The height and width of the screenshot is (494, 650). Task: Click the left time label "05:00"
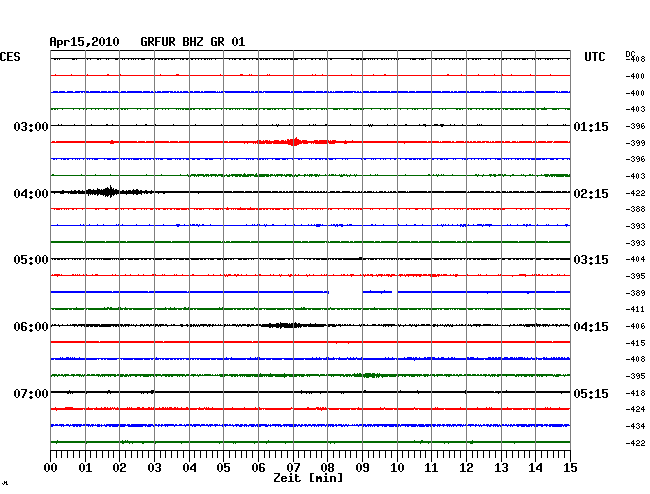31,260
